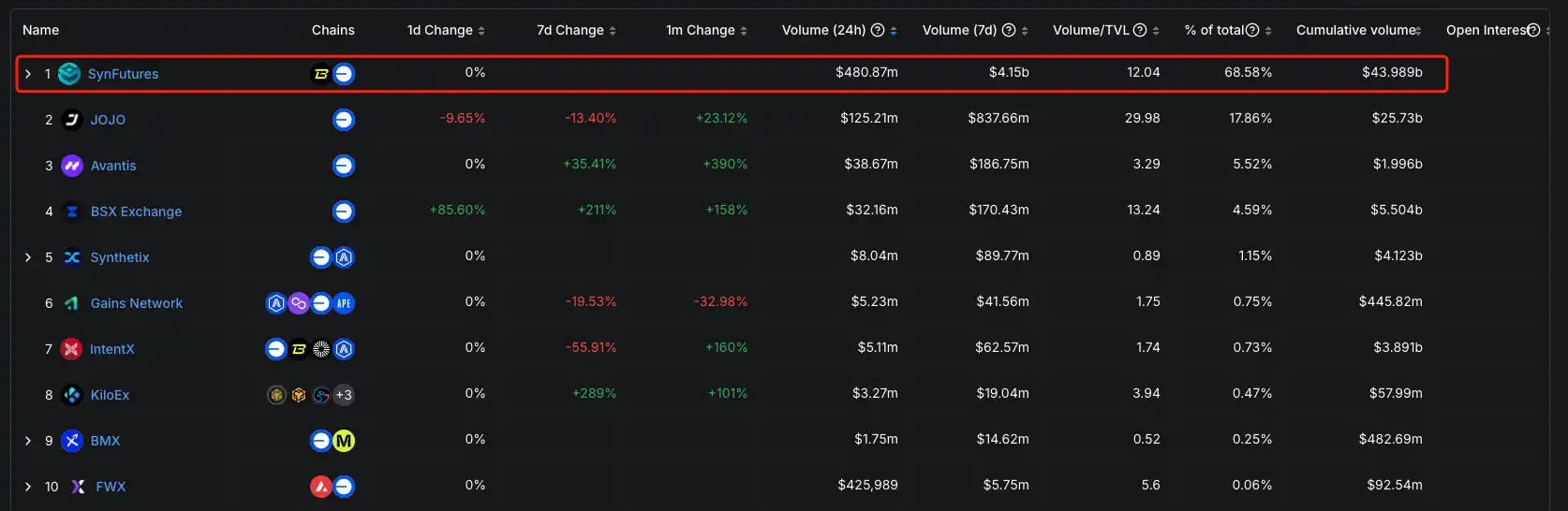
Task: Open the Gains Network link
Action: (x=136, y=303)
